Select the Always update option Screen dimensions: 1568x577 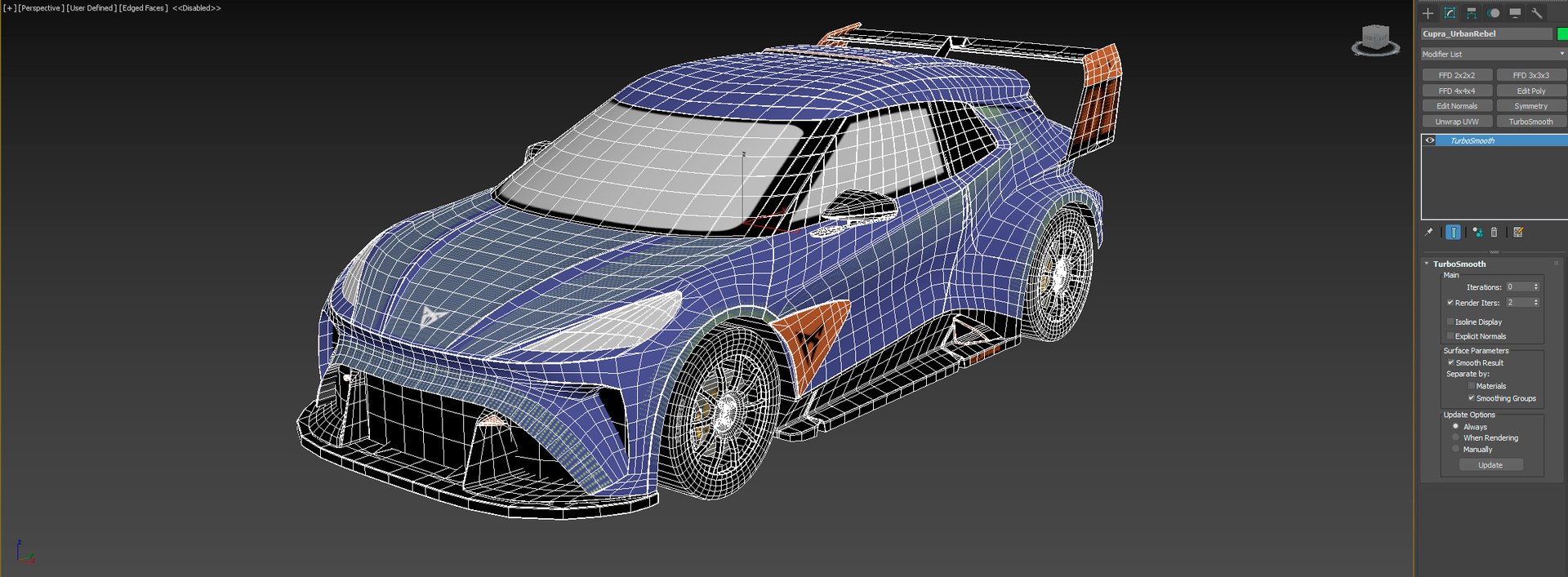point(1455,426)
